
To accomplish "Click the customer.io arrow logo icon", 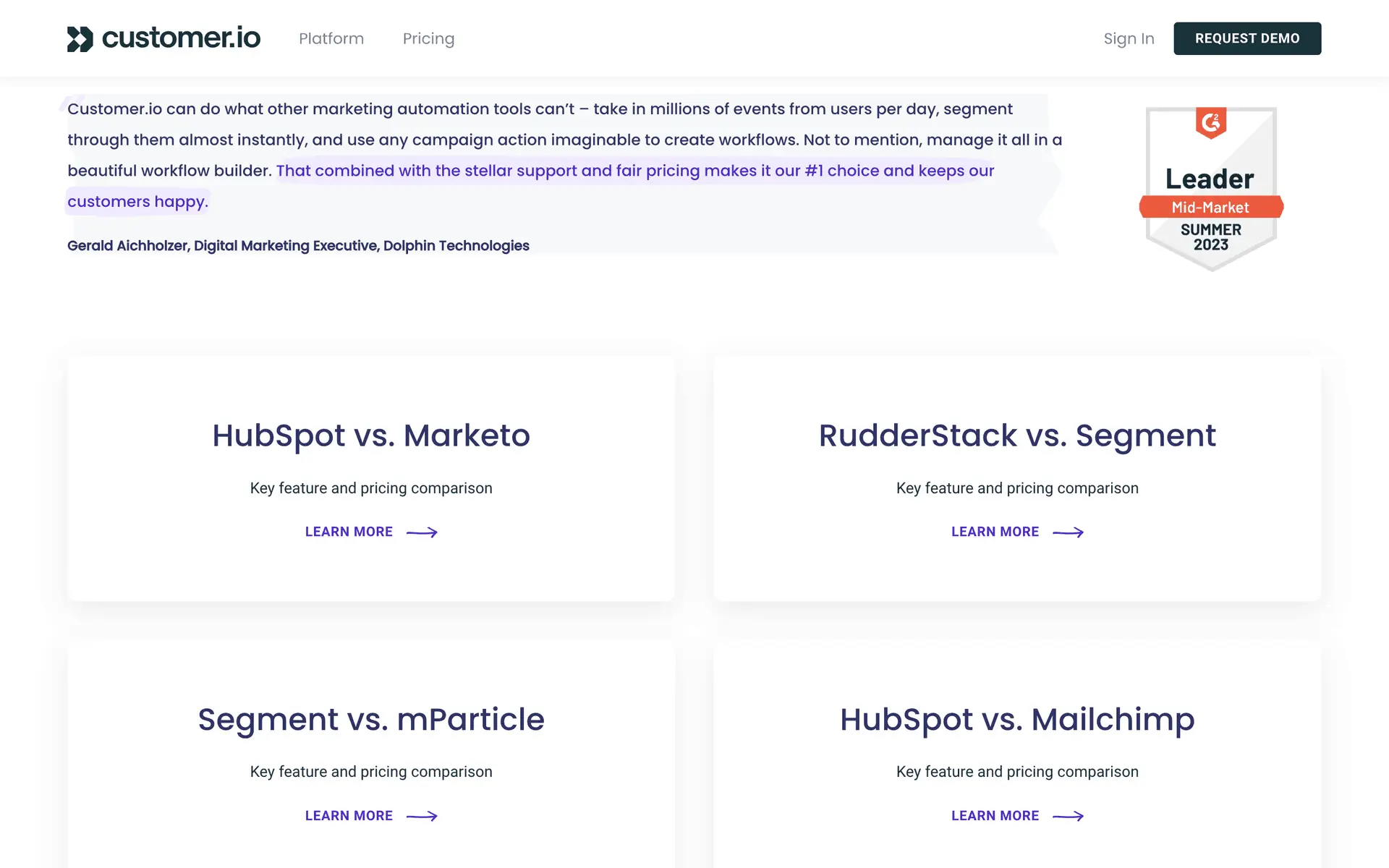I will [x=80, y=39].
